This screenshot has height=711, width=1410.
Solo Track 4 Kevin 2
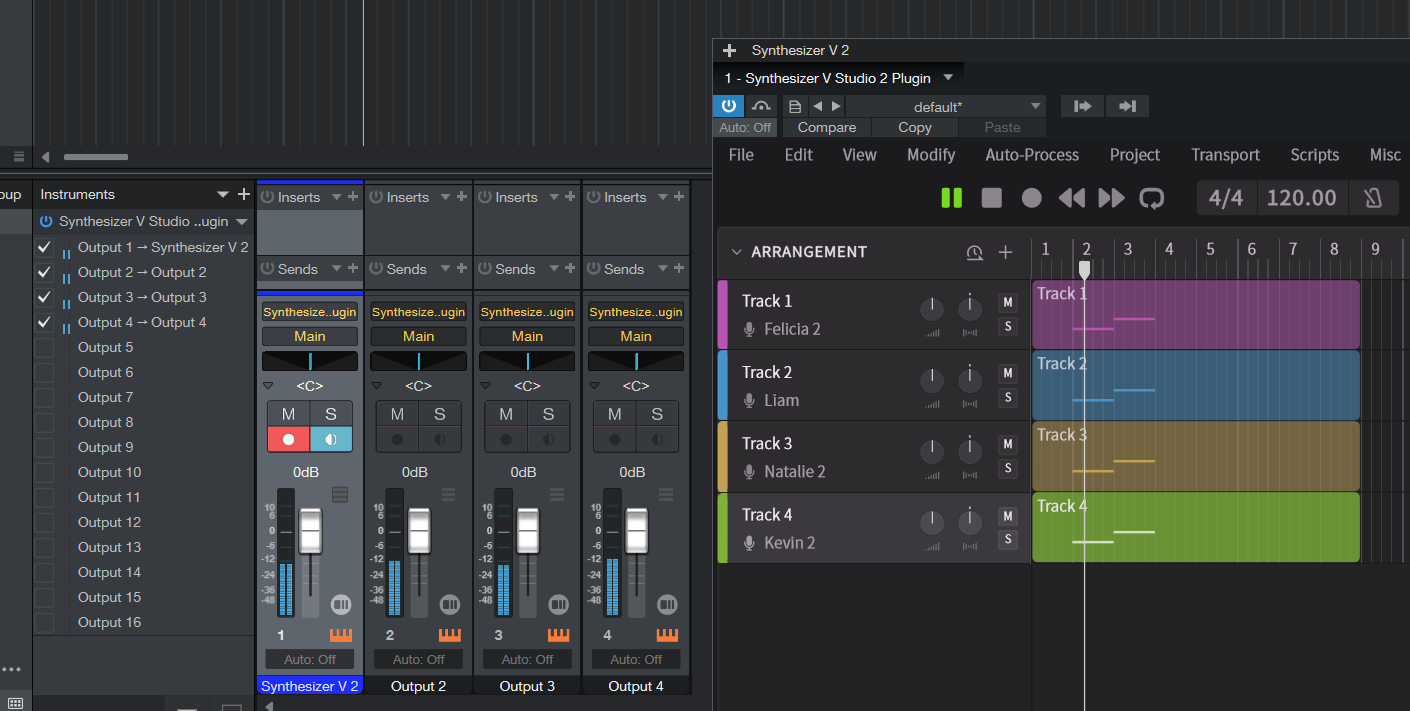click(x=1008, y=539)
